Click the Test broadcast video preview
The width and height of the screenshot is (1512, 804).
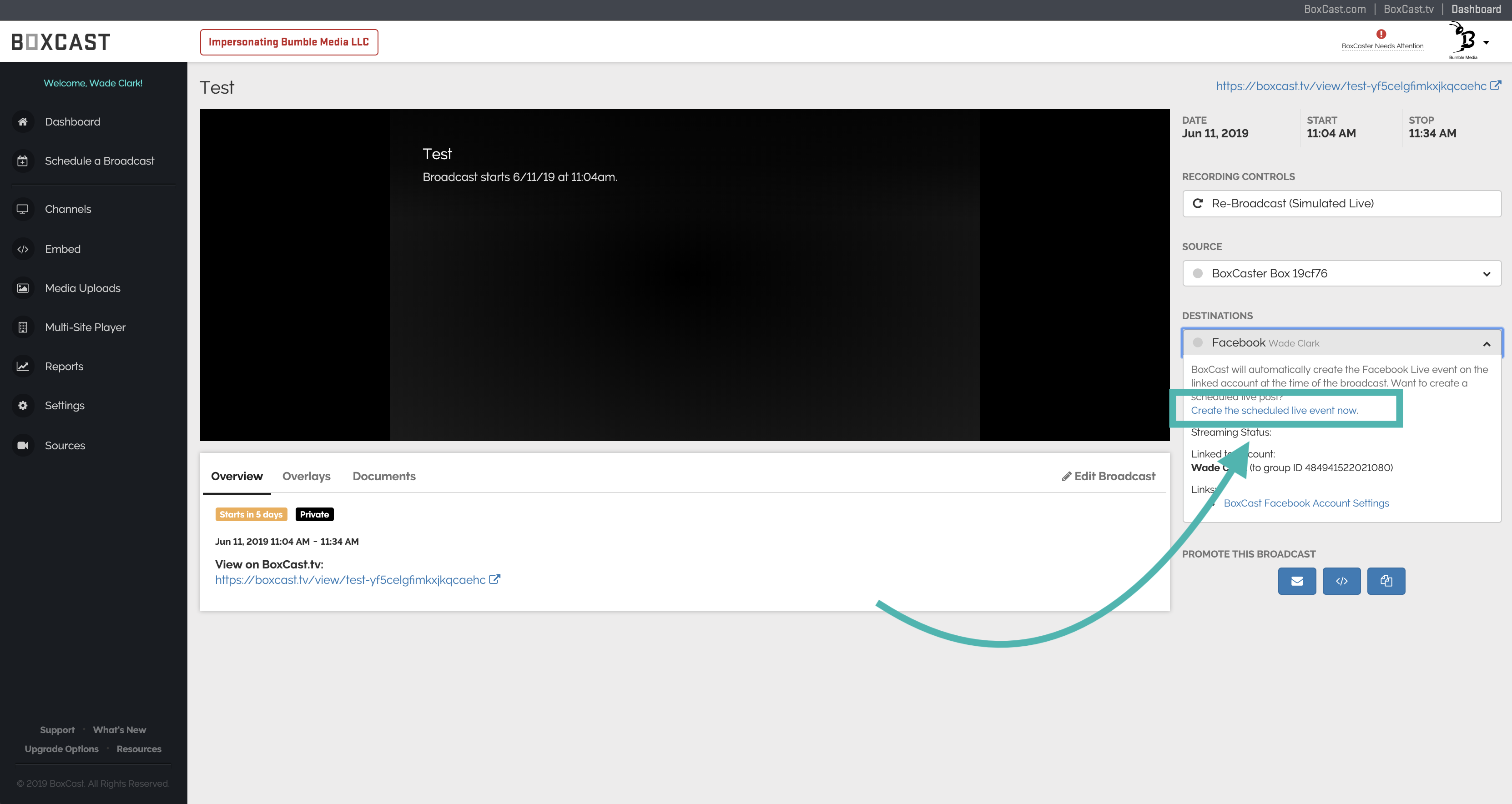click(685, 275)
